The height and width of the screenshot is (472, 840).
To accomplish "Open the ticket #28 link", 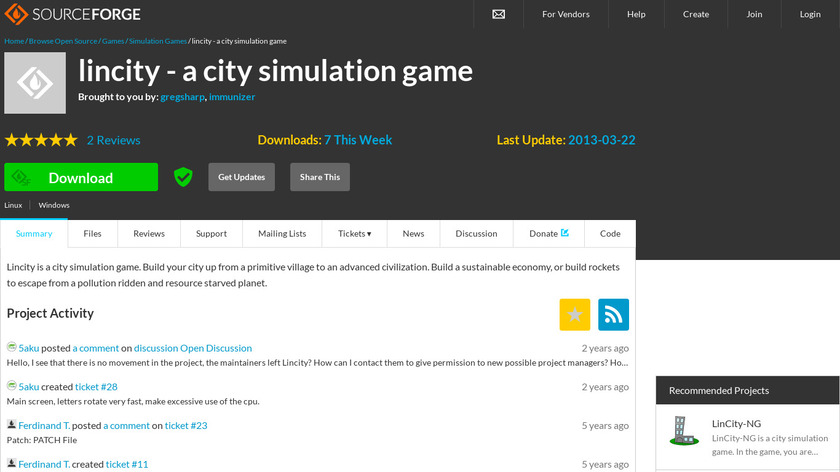I will pos(96,387).
